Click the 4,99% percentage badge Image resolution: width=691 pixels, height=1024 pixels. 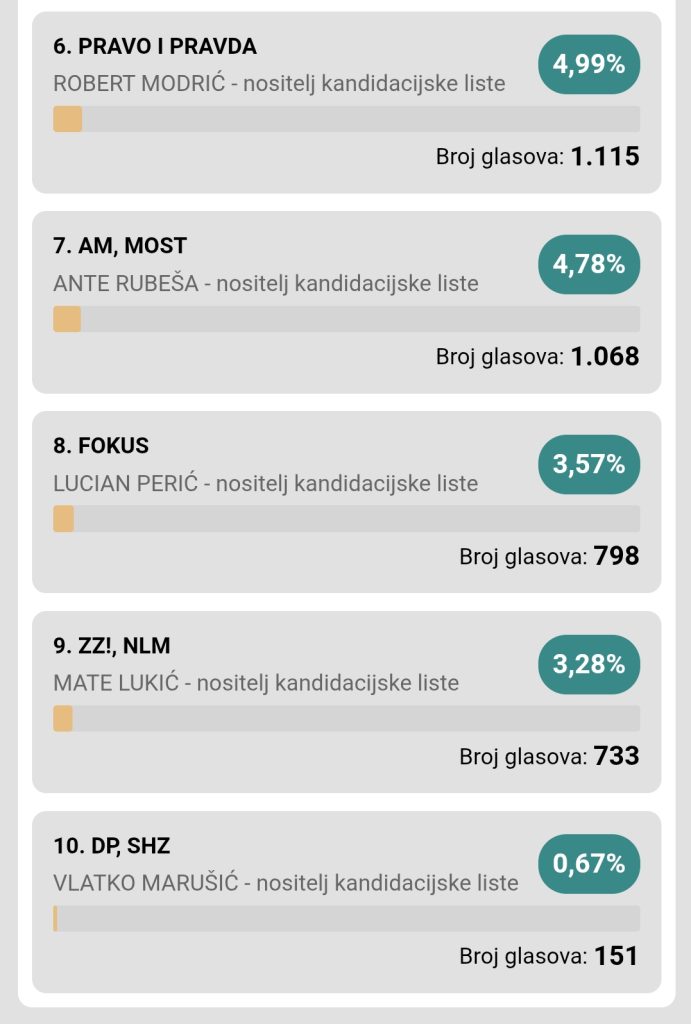point(589,65)
